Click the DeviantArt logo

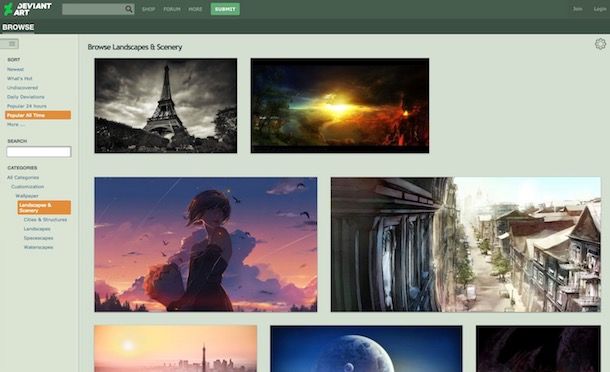[27, 9]
